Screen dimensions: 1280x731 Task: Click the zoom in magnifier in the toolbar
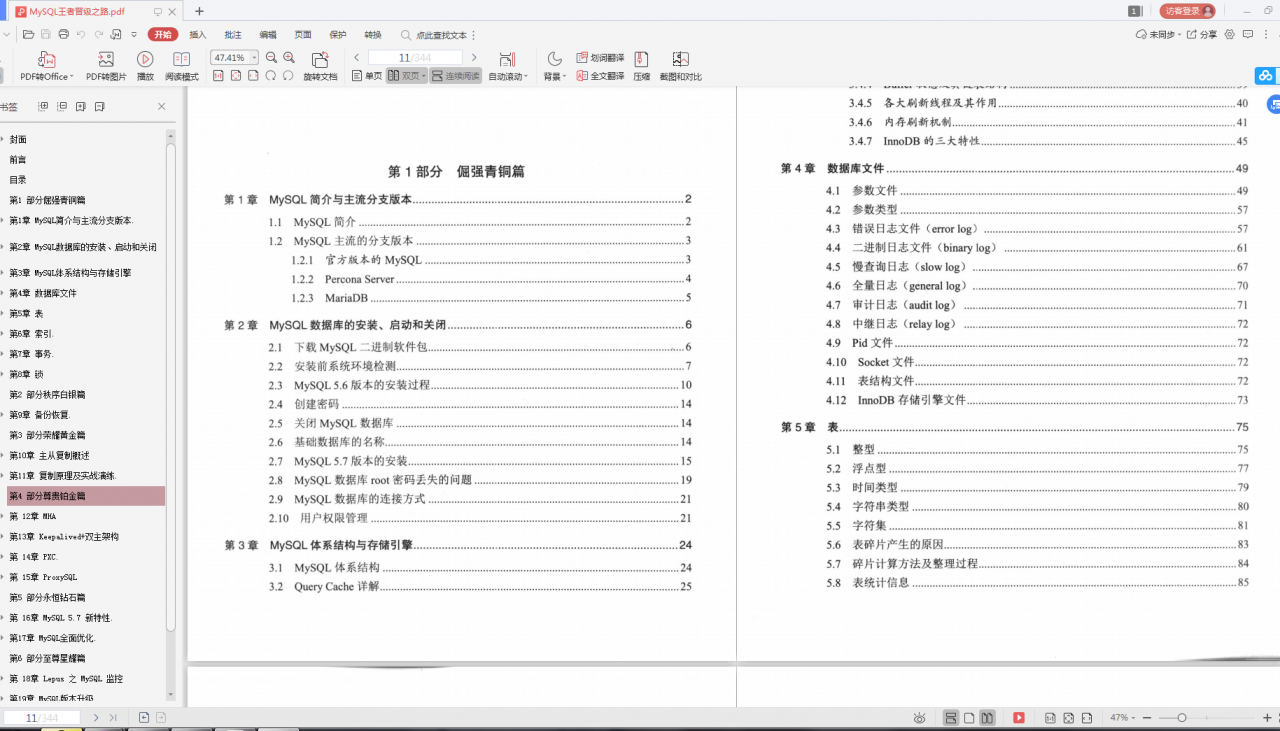289,58
